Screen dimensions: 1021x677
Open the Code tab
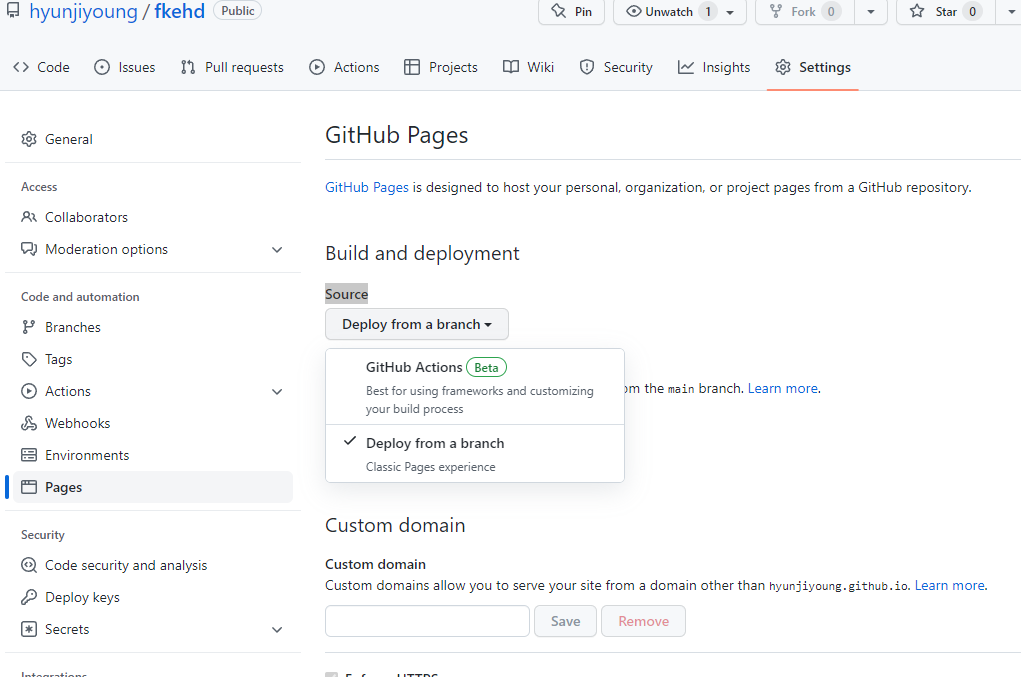[x=41, y=67]
